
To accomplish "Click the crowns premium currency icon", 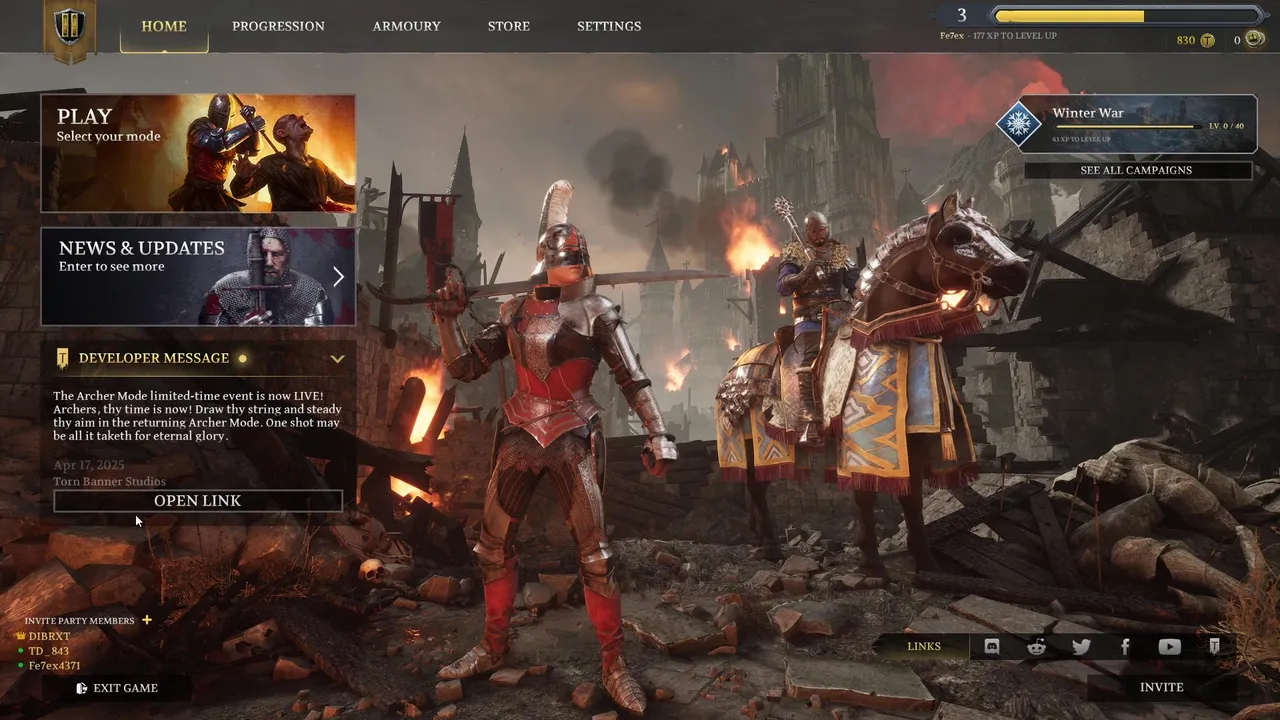I will point(1255,40).
